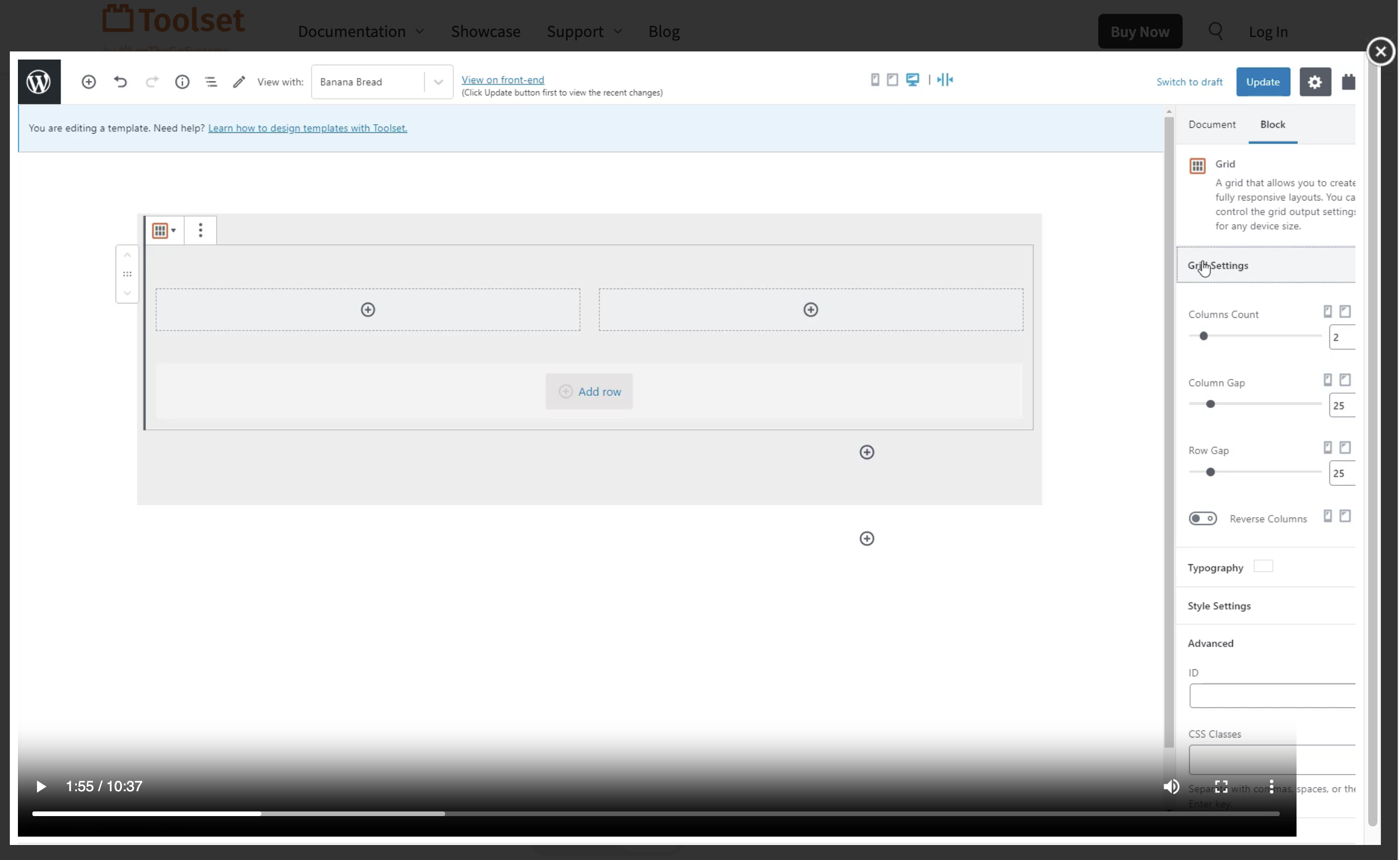Expand the Documentation menu
The height and width of the screenshot is (860, 1400).
[x=361, y=31]
